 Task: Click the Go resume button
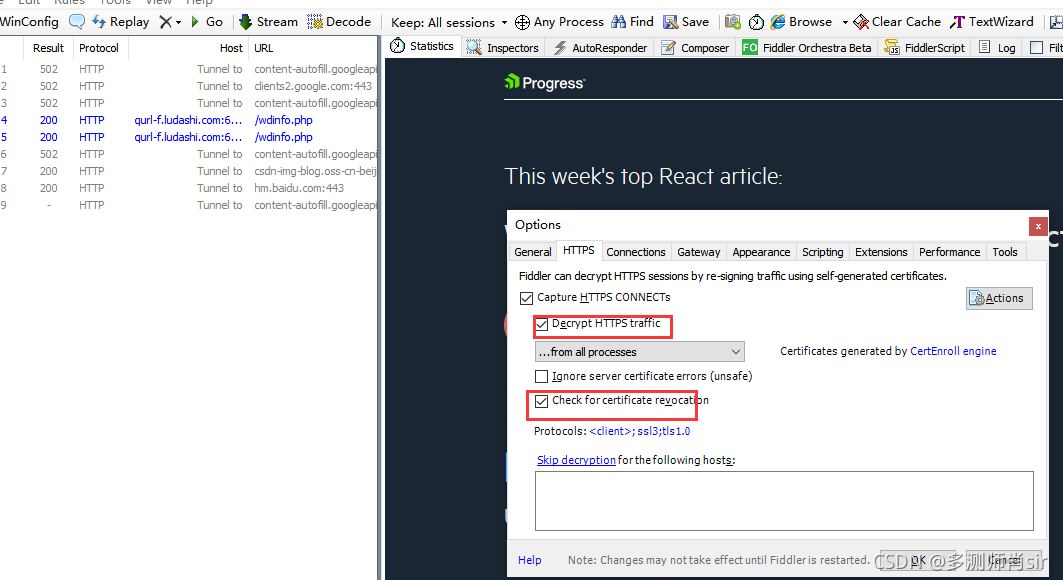pyautogui.click(x=207, y=22)
